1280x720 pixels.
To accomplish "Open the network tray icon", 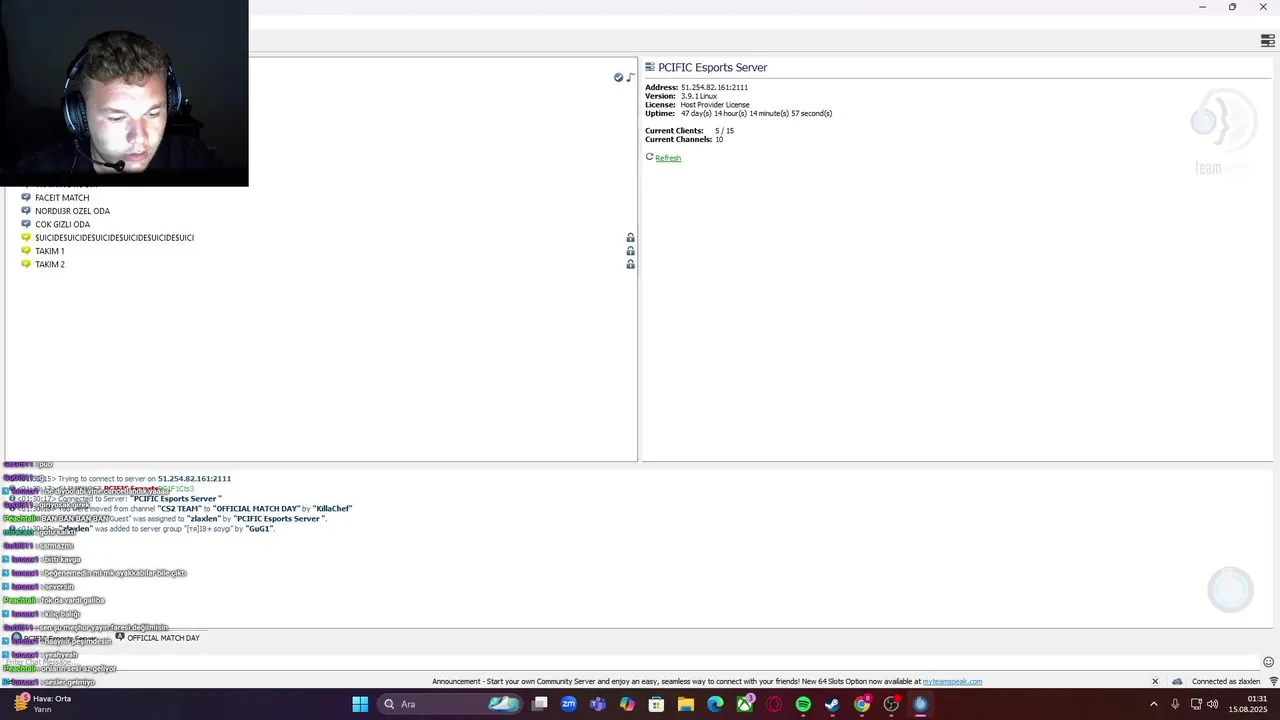I will (x=1196, y=704).
